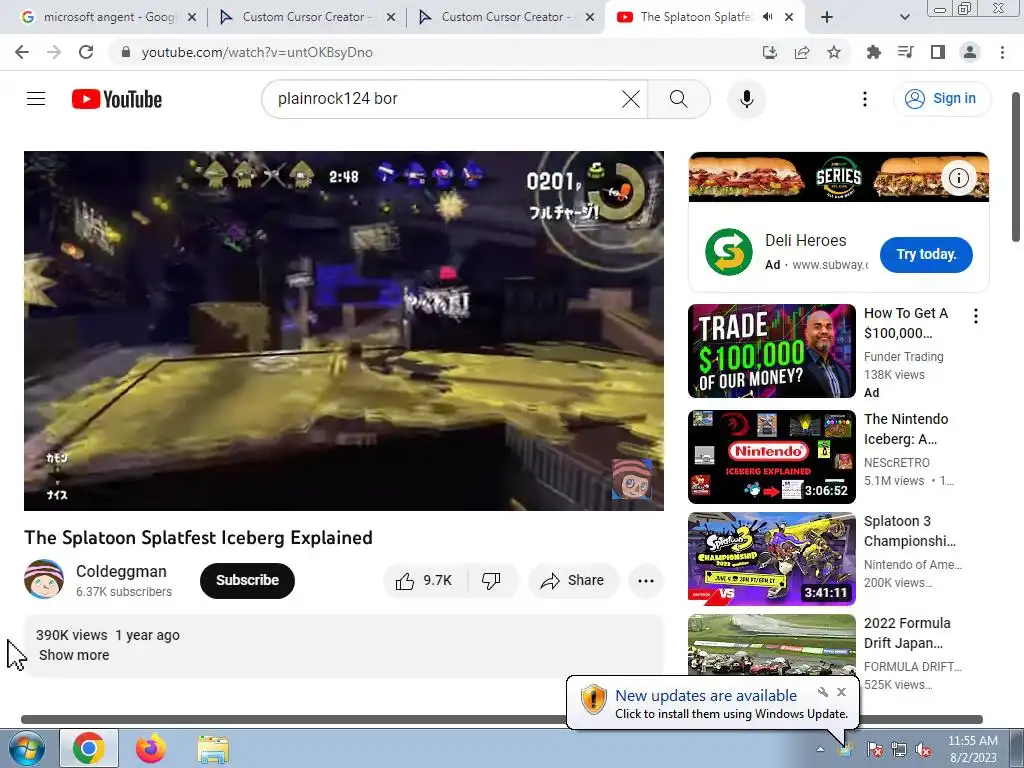Reload the YouTube page
Screen dimensions: 1024x768
pyautogui.click(x=86, y=52)
